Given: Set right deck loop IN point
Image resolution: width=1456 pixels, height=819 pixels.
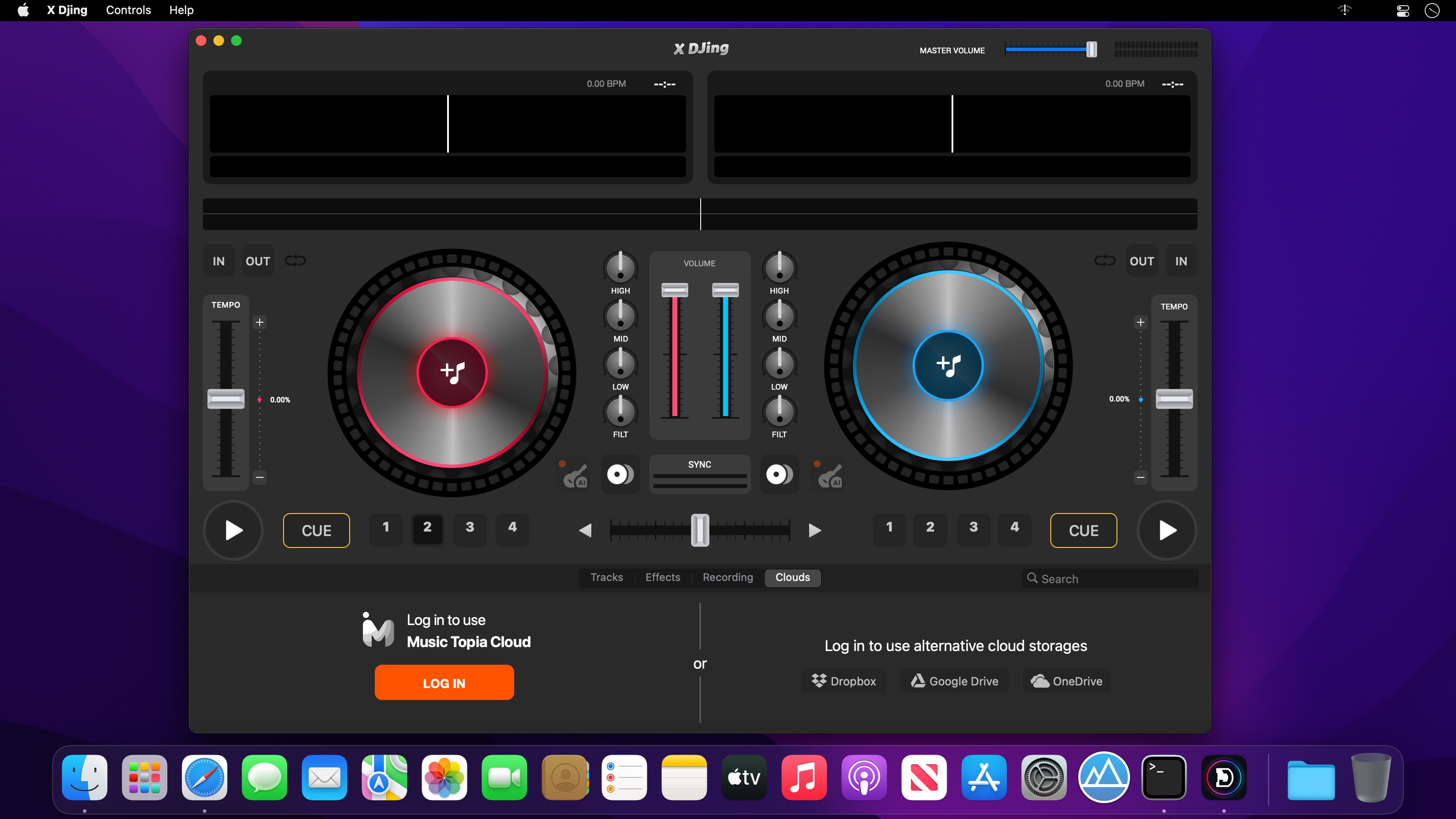Looking at the screenshot, I should click(x=1181, y=261).
